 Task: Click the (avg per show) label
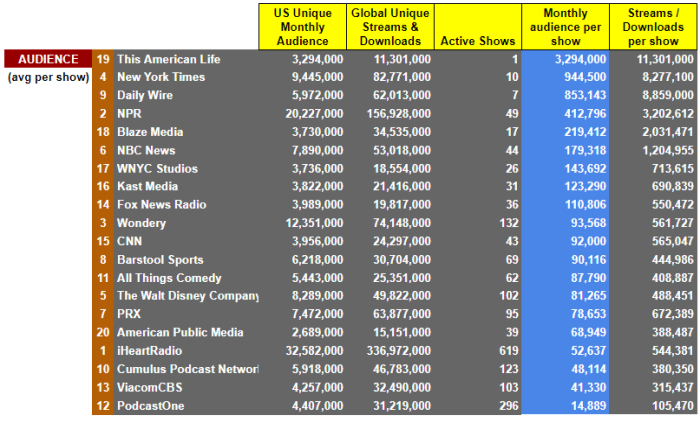click(48, 77)
